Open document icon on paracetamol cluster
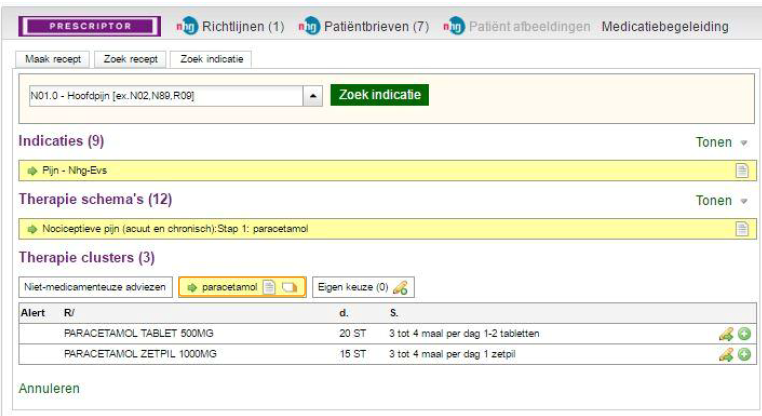Viewport: 762px width, 416px height. (x=269, y=287)
